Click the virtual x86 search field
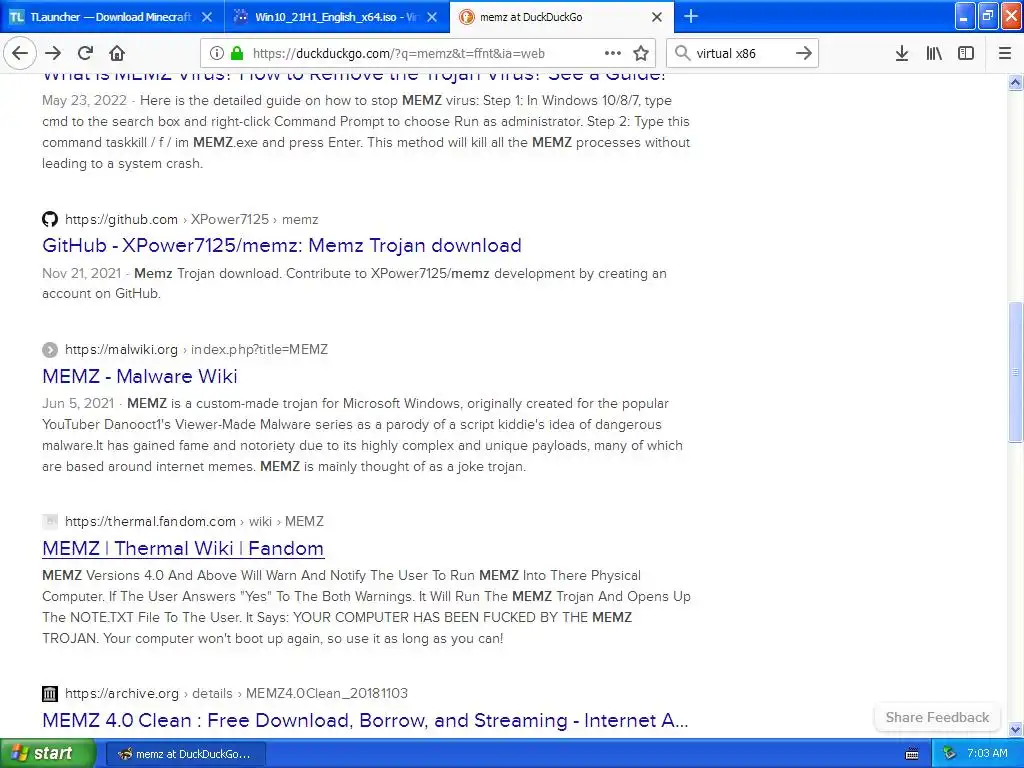The image size is (1024, 768). click(743, 53)
